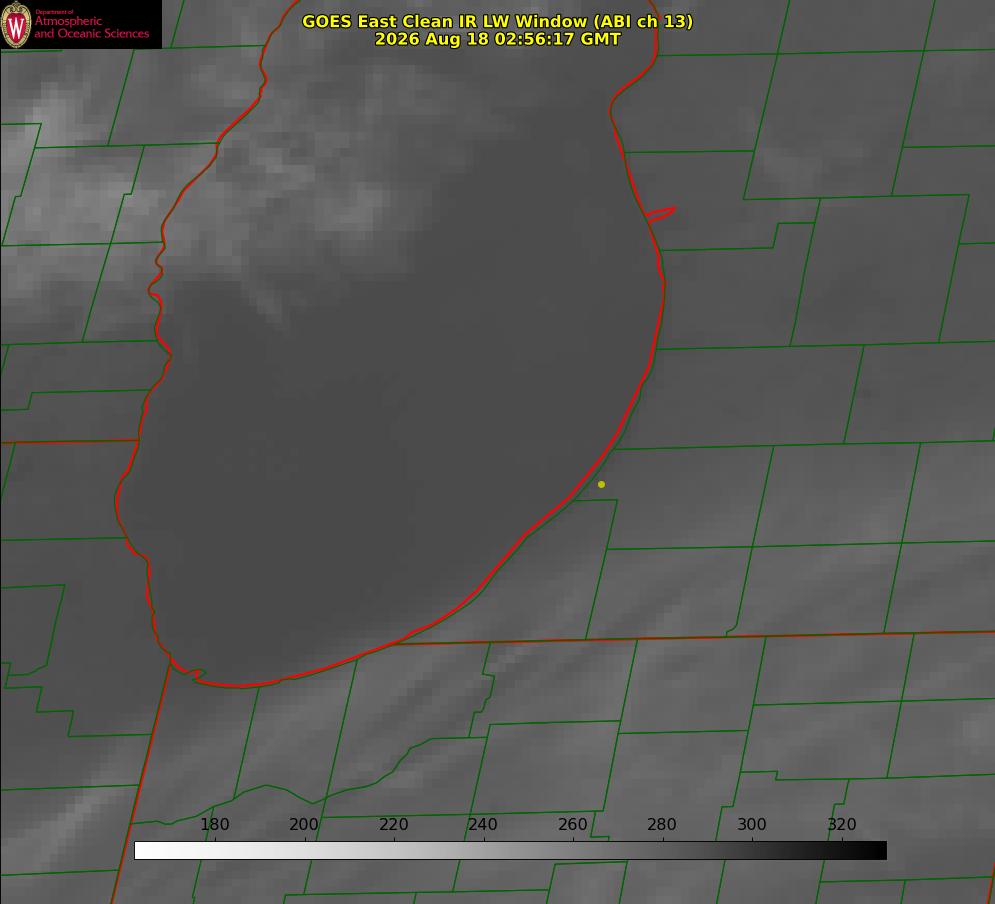Click the small 'Department of' label

[x=54, y=12]
